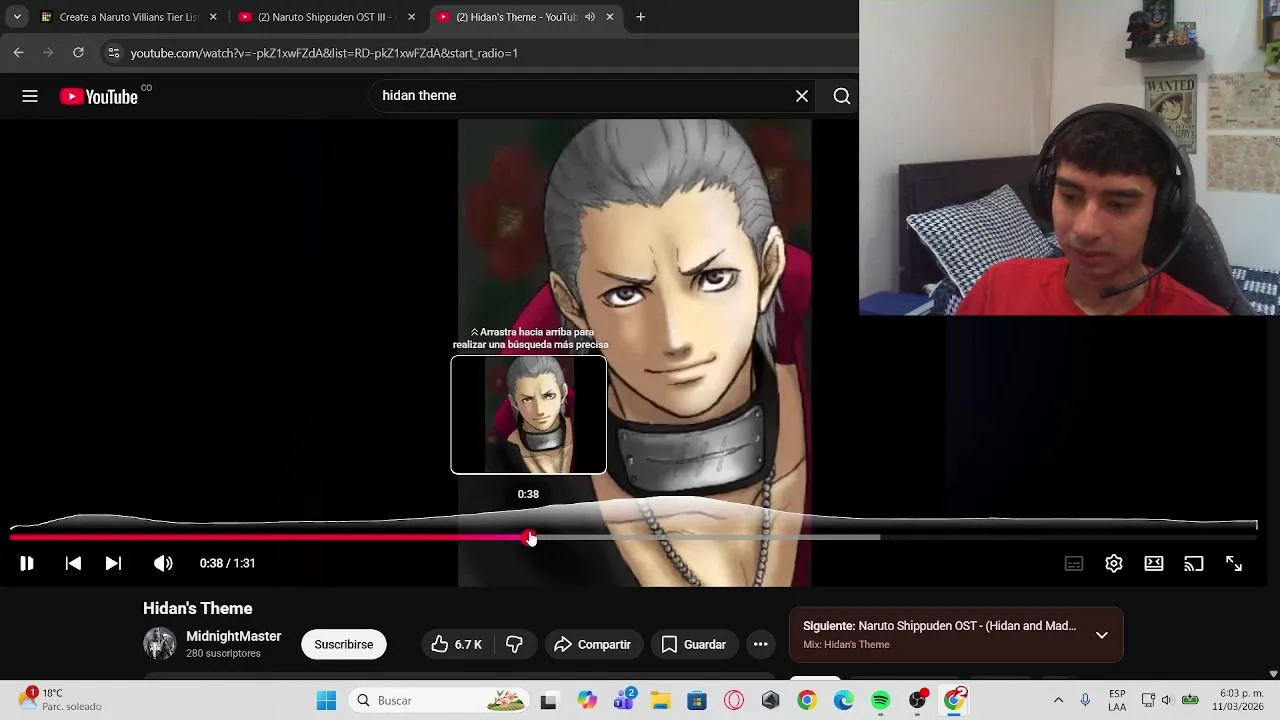Open the Windows Start menu
This screenshot has height=720, width=1280.
326,701
